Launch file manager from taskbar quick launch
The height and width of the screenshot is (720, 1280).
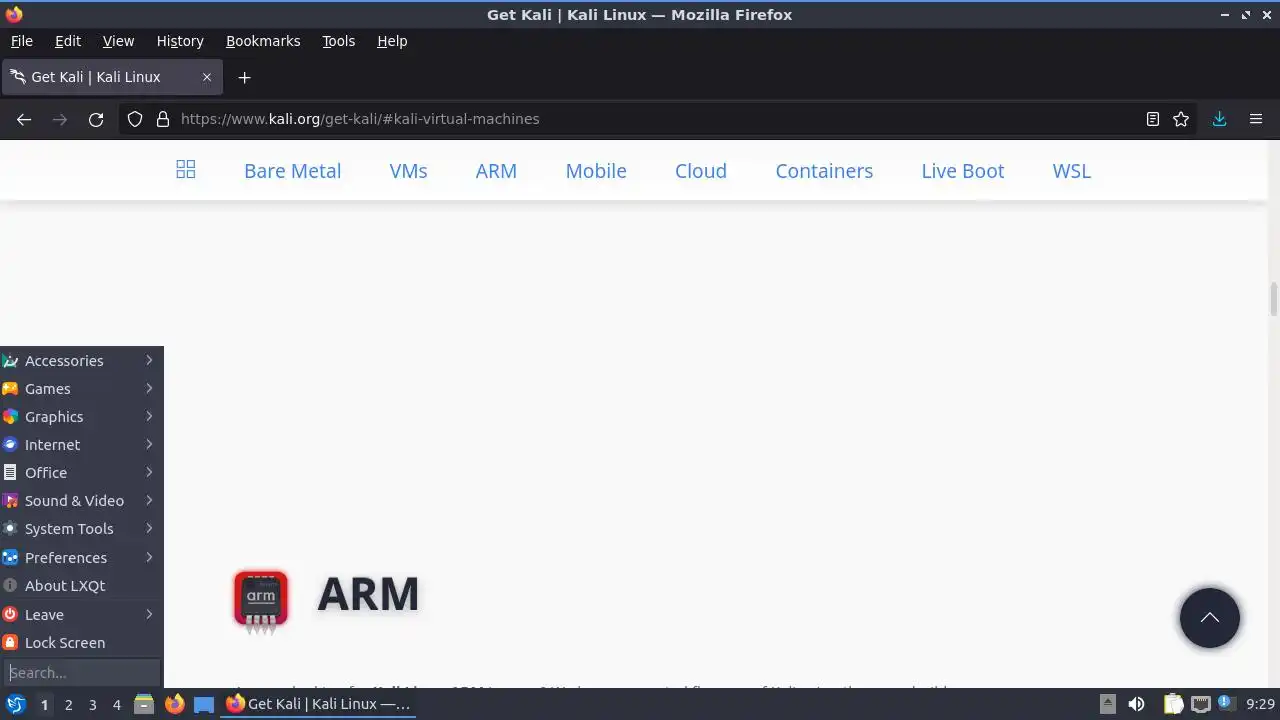point(144,704)
